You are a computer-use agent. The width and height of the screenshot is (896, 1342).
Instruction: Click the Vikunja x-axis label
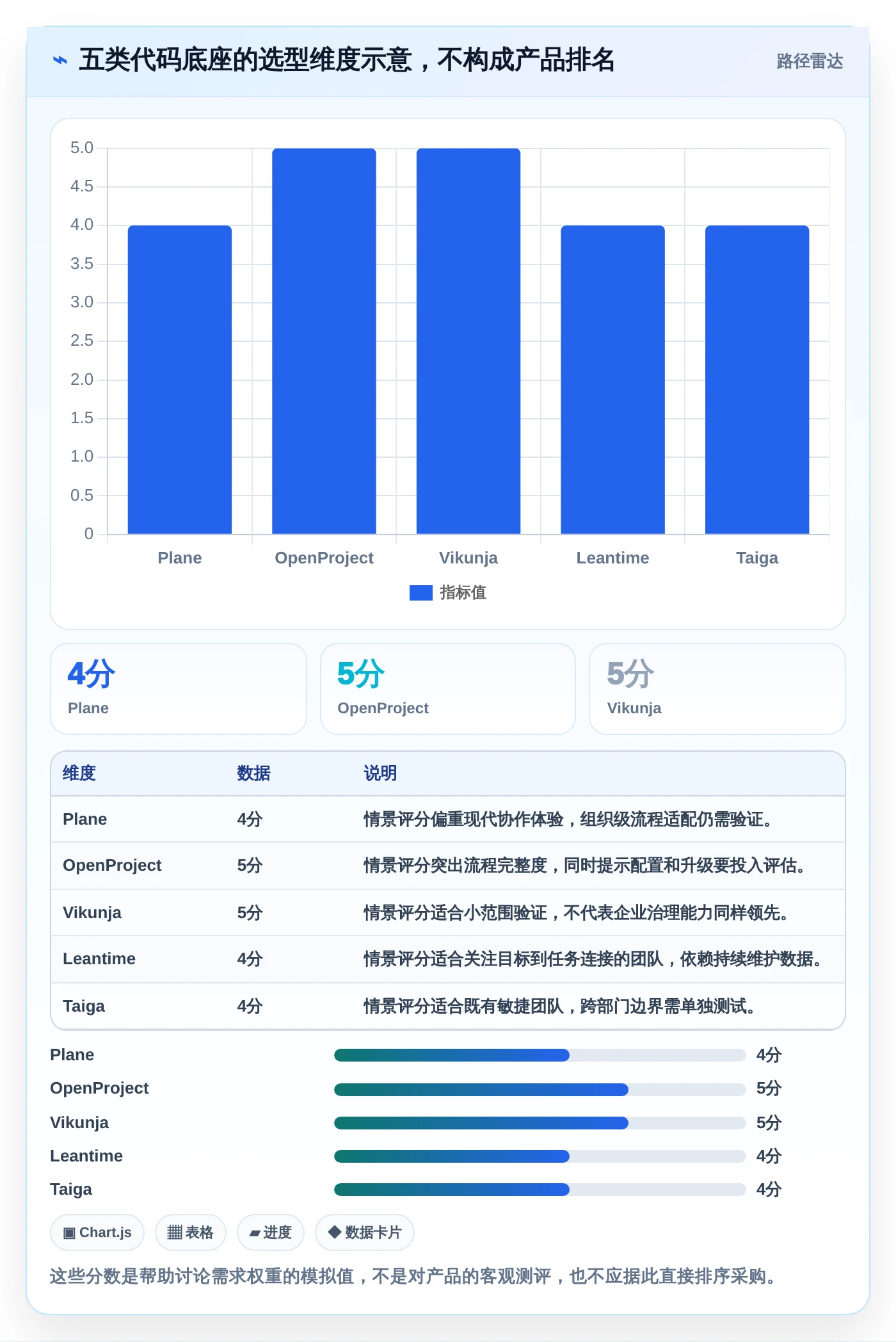click(468, 558)
